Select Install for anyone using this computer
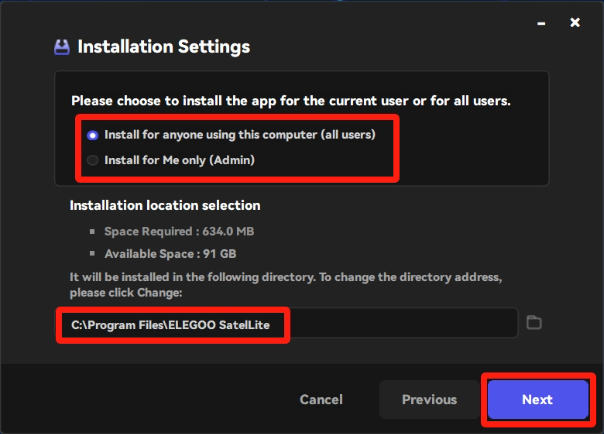Viewport: 604px width, 434px height. click(x=93, y=135)
